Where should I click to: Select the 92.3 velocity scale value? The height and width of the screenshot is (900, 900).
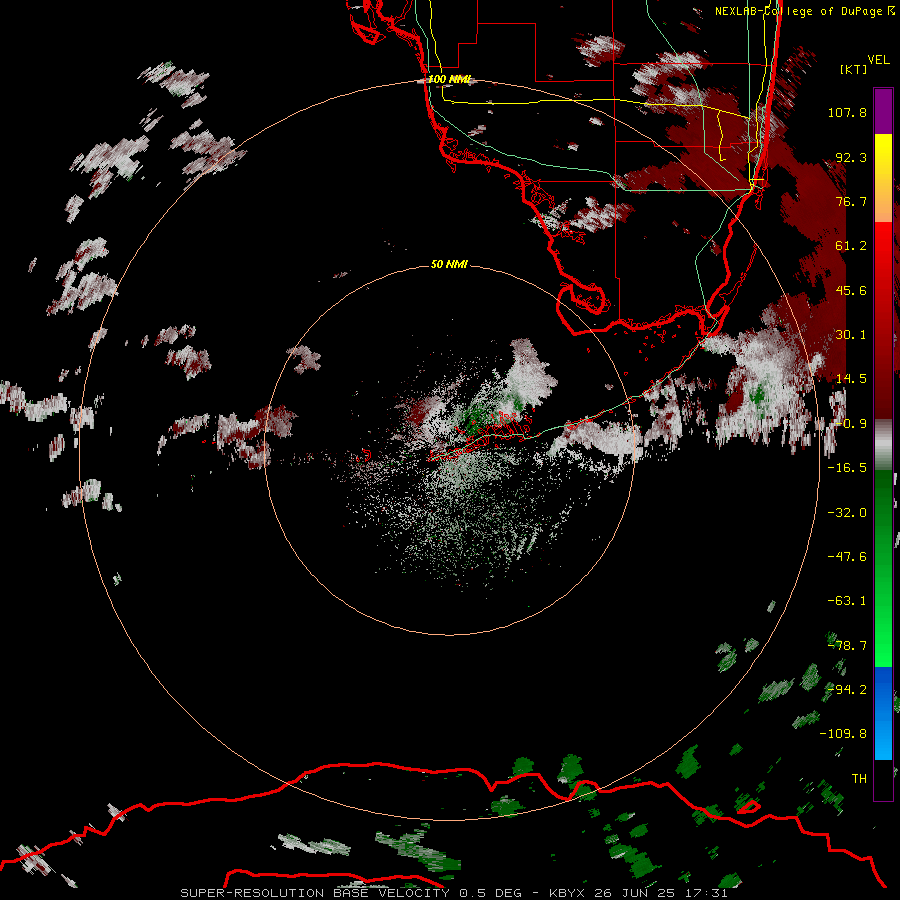click(851, 157)
